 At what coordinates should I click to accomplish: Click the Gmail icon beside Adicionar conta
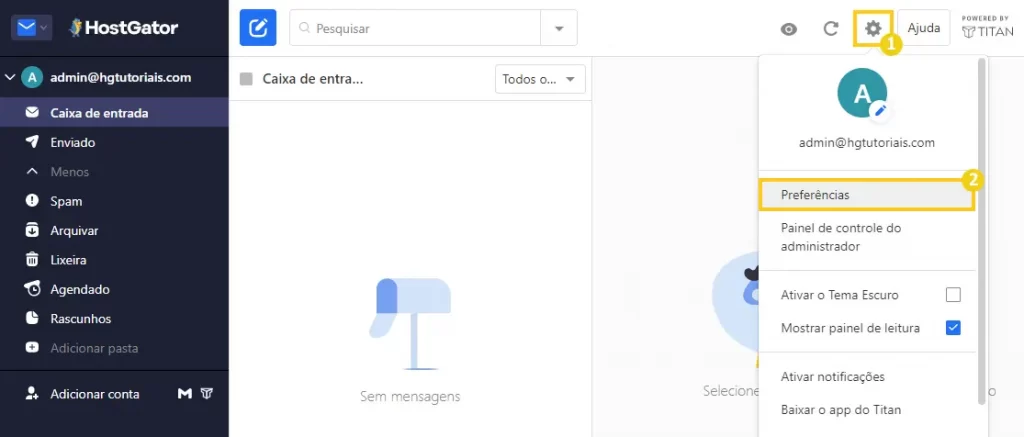pyautogui.click(x=185, y=394)
